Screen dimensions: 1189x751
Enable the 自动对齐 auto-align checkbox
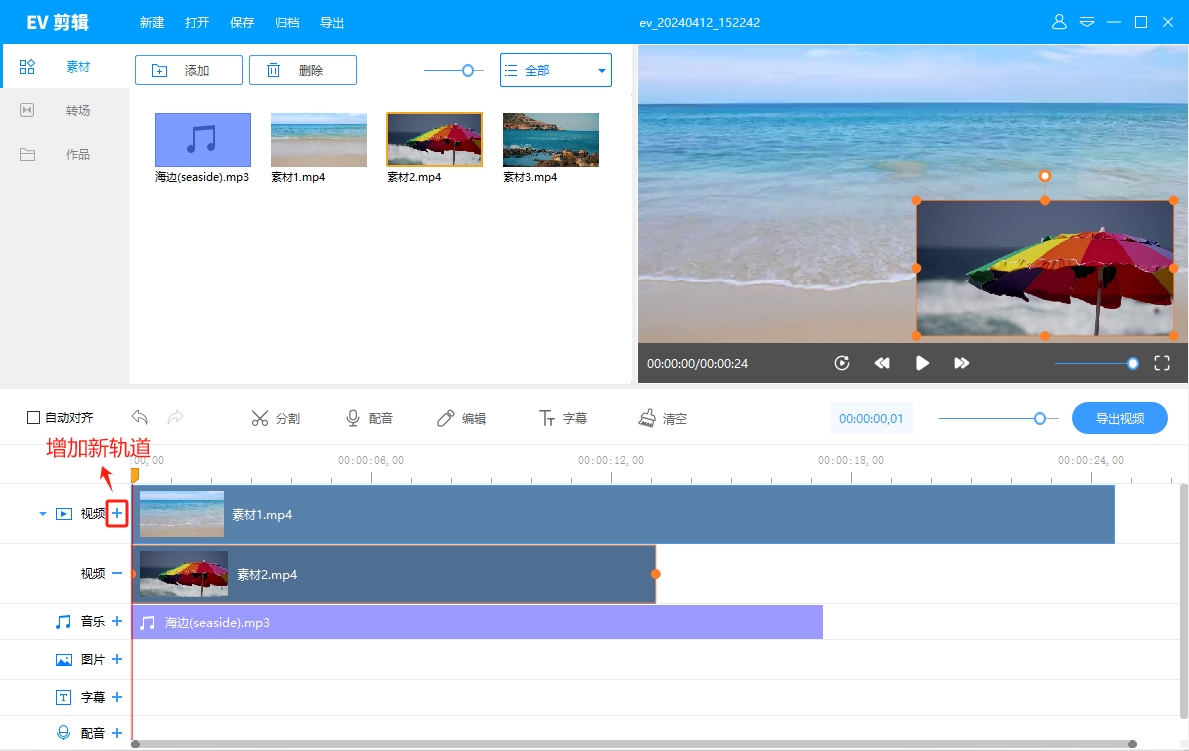tap(33, 418)
